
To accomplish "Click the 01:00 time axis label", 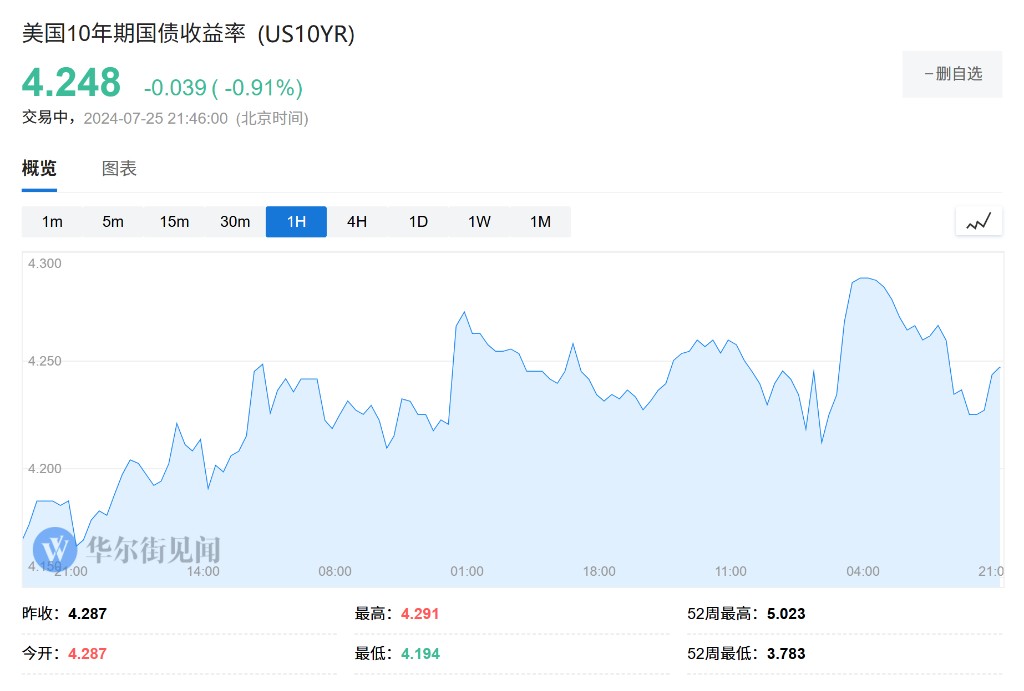I will point(467,571).
